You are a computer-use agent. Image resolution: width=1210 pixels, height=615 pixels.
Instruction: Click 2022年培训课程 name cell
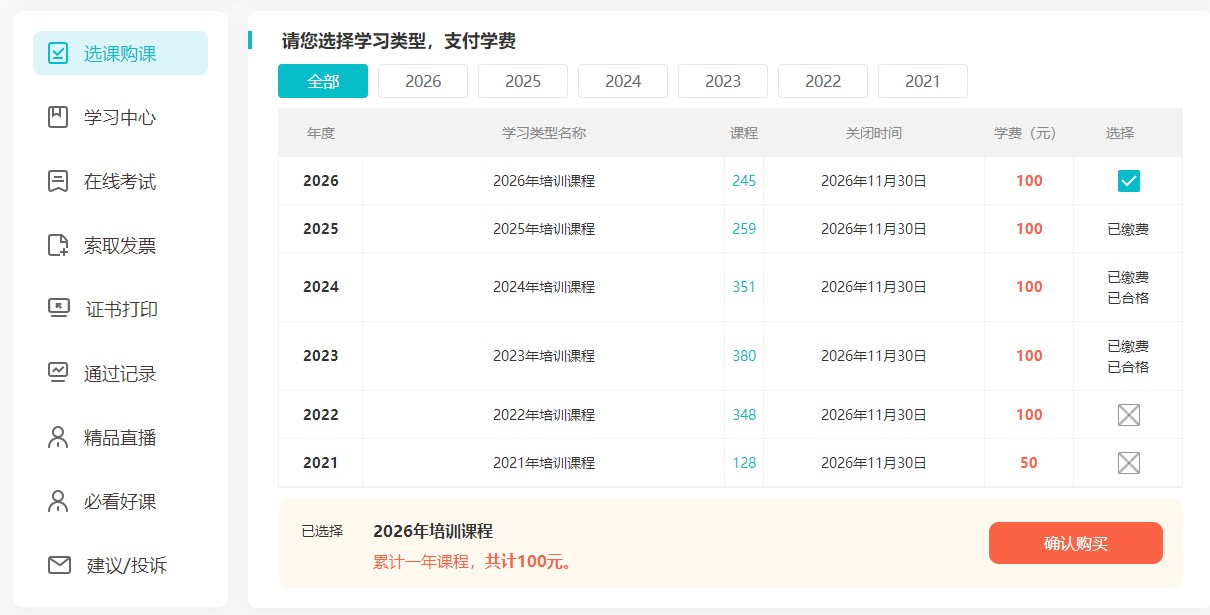pyautogui.click(x=544, y=415)
